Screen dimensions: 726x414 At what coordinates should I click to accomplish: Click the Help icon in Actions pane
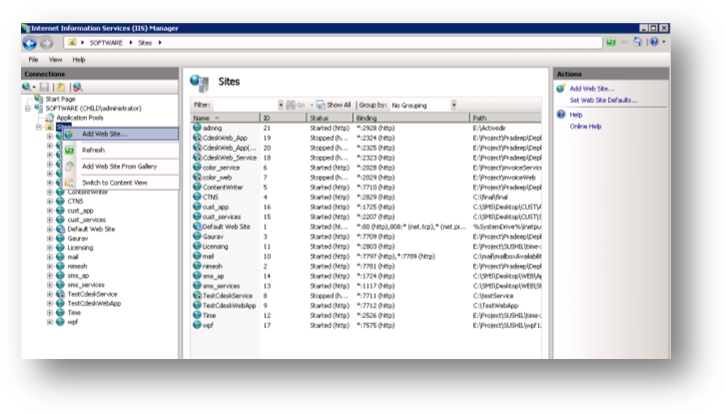tap(561, 114)
